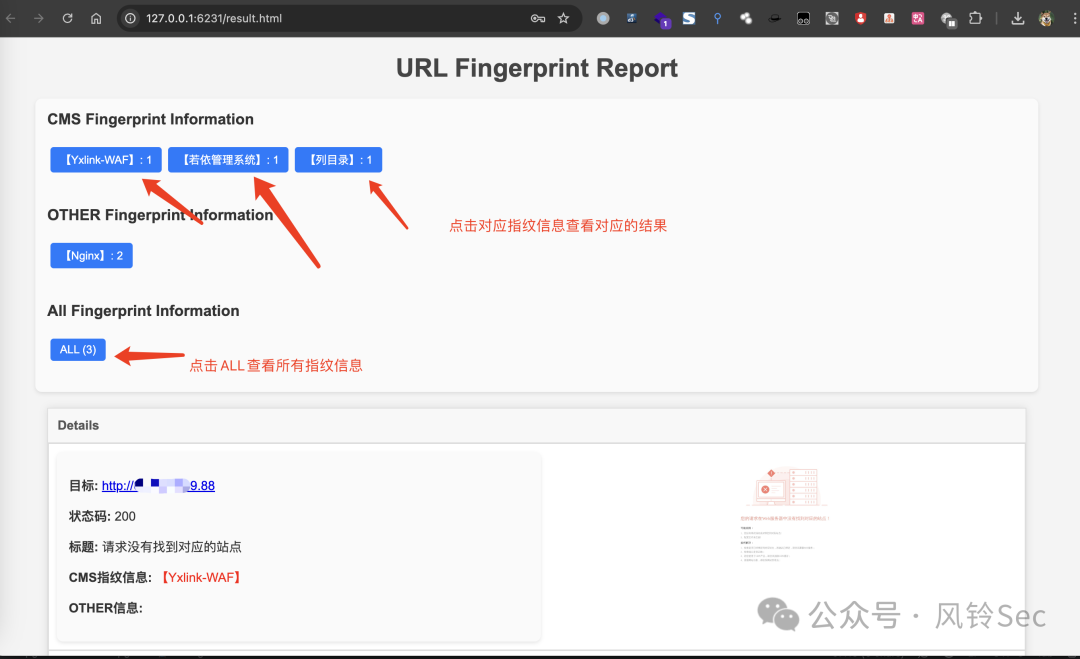
Task: Open the downloads icon in toolbar
Action: click(1018, 18)
